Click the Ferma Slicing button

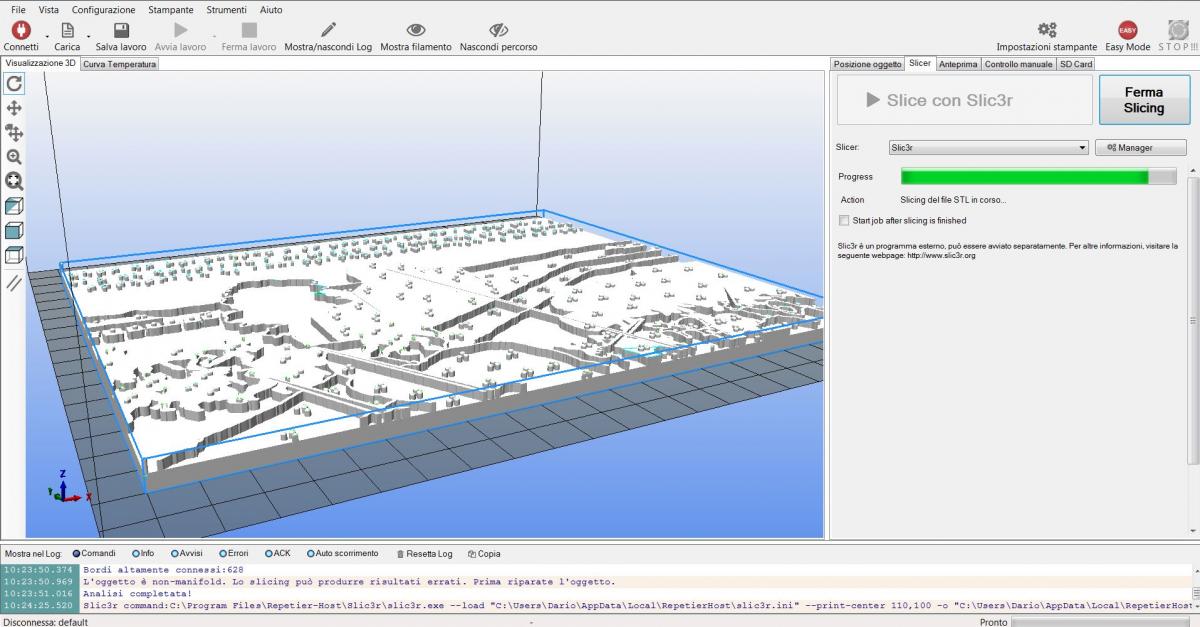(1143, 100)
